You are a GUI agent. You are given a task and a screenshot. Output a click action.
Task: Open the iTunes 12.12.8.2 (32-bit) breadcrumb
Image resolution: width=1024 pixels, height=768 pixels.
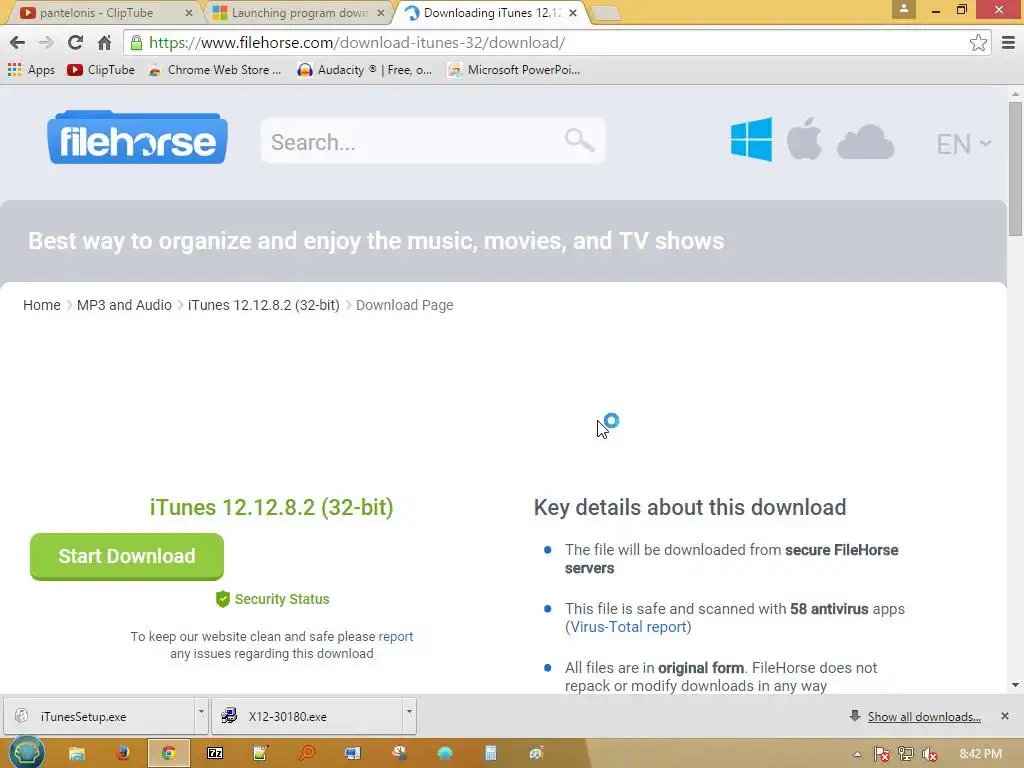coord(264,305)
